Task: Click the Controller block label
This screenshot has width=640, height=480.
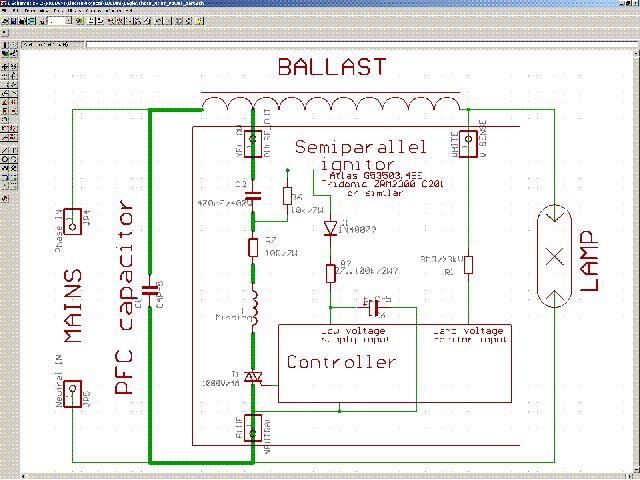Action: coord(341,362)
